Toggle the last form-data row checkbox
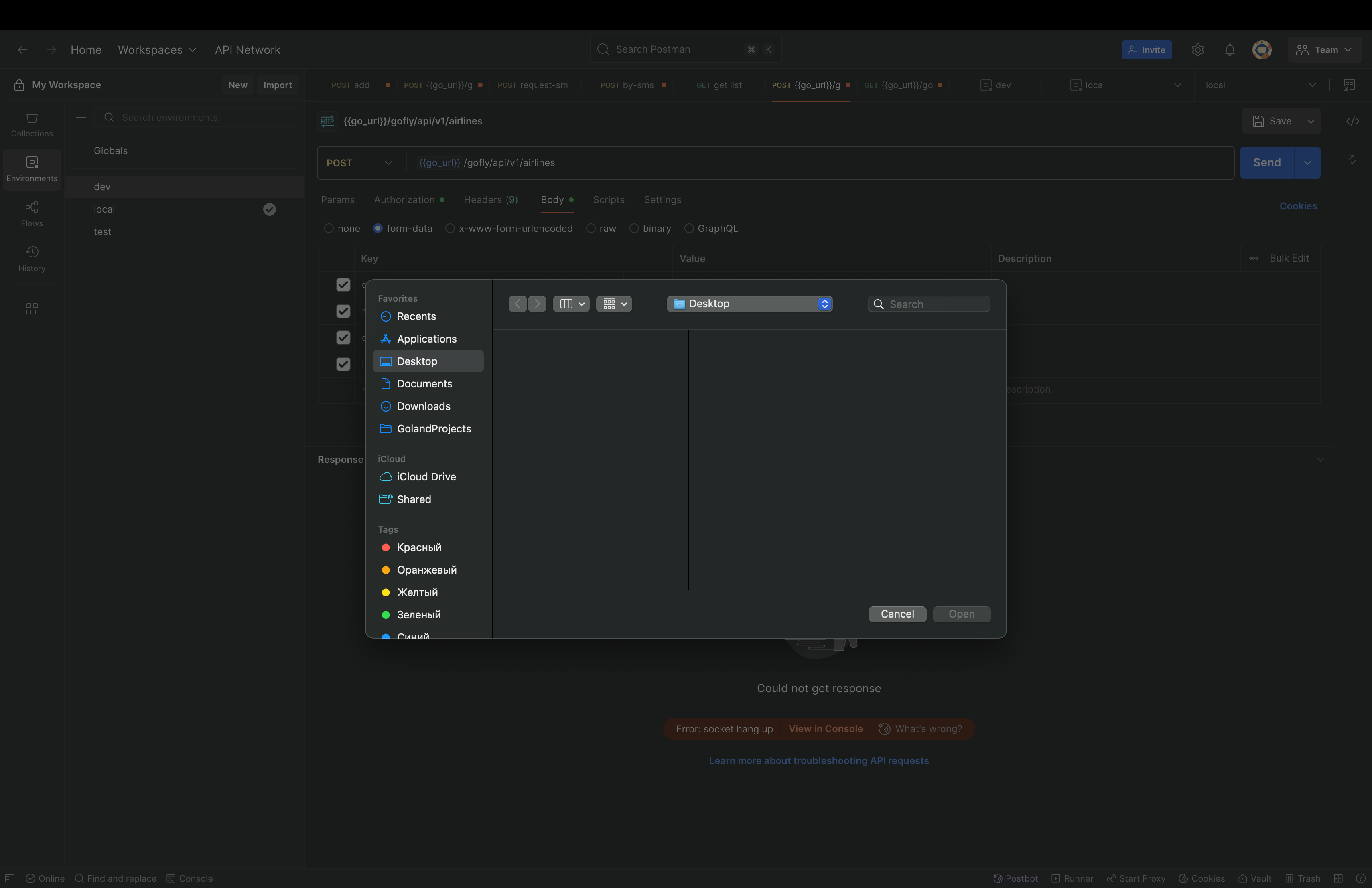Image resolution: width=1372 pixels, height=888 pixels. pos(343,364)
